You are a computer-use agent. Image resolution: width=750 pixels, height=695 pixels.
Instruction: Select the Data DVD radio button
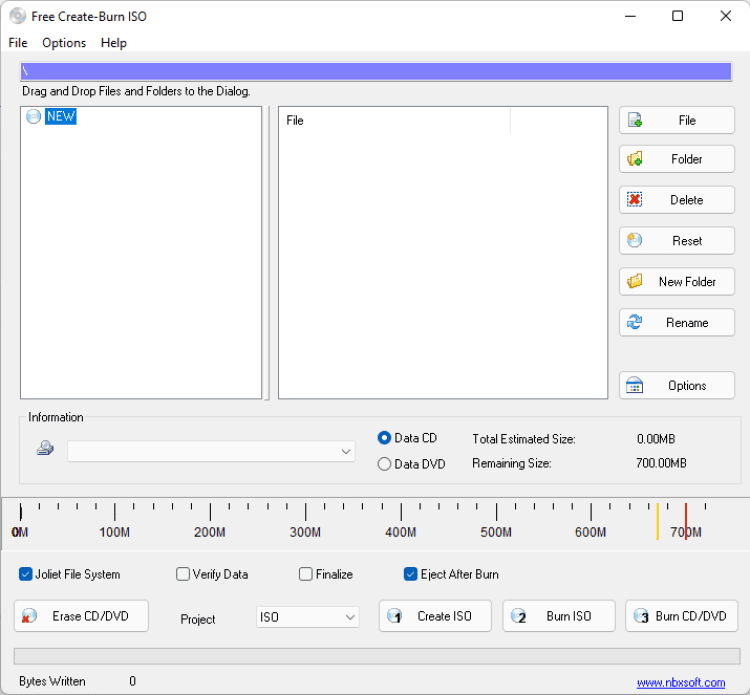pos(384,464)
